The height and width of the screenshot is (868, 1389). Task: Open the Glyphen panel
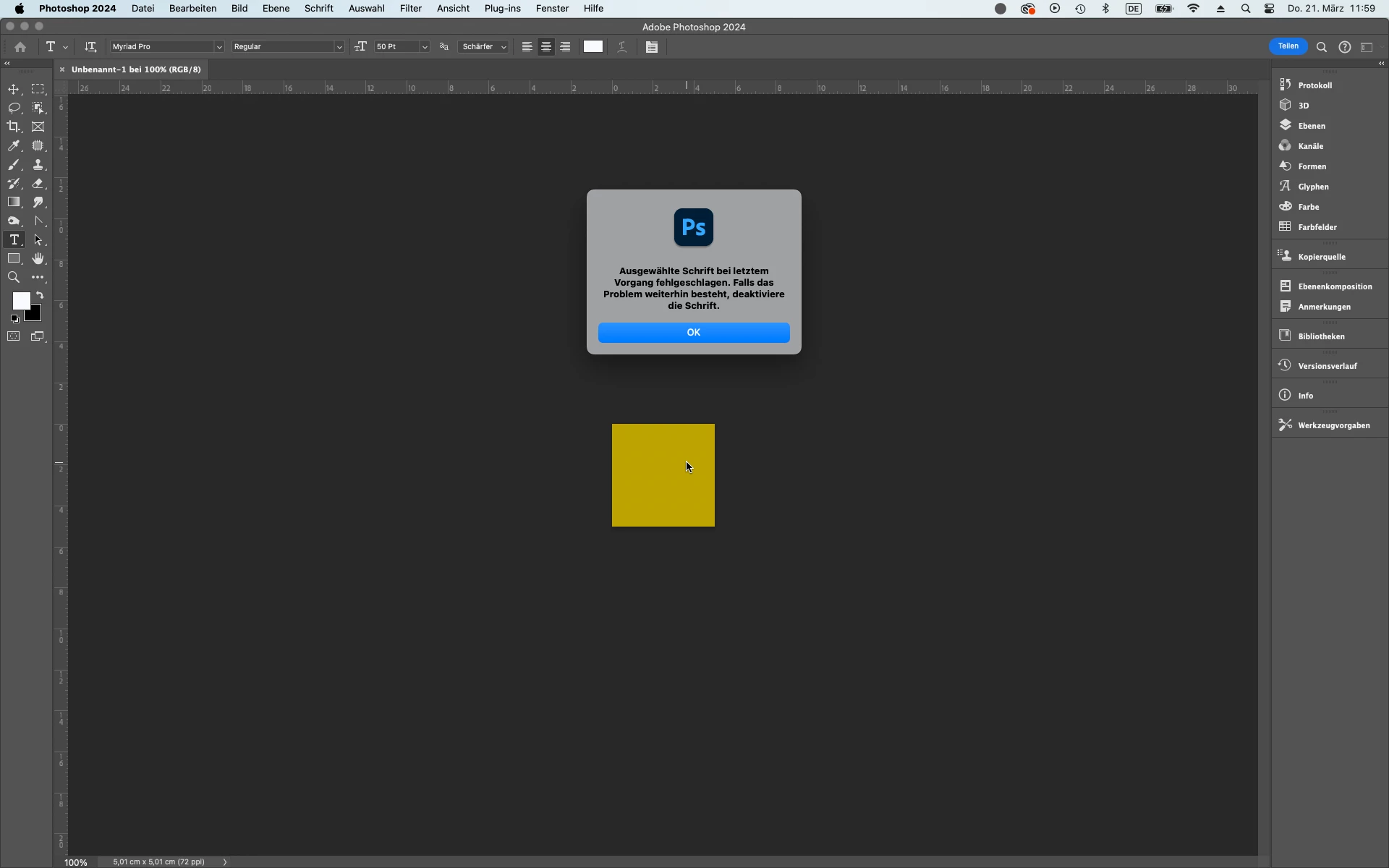[1312, 187]
